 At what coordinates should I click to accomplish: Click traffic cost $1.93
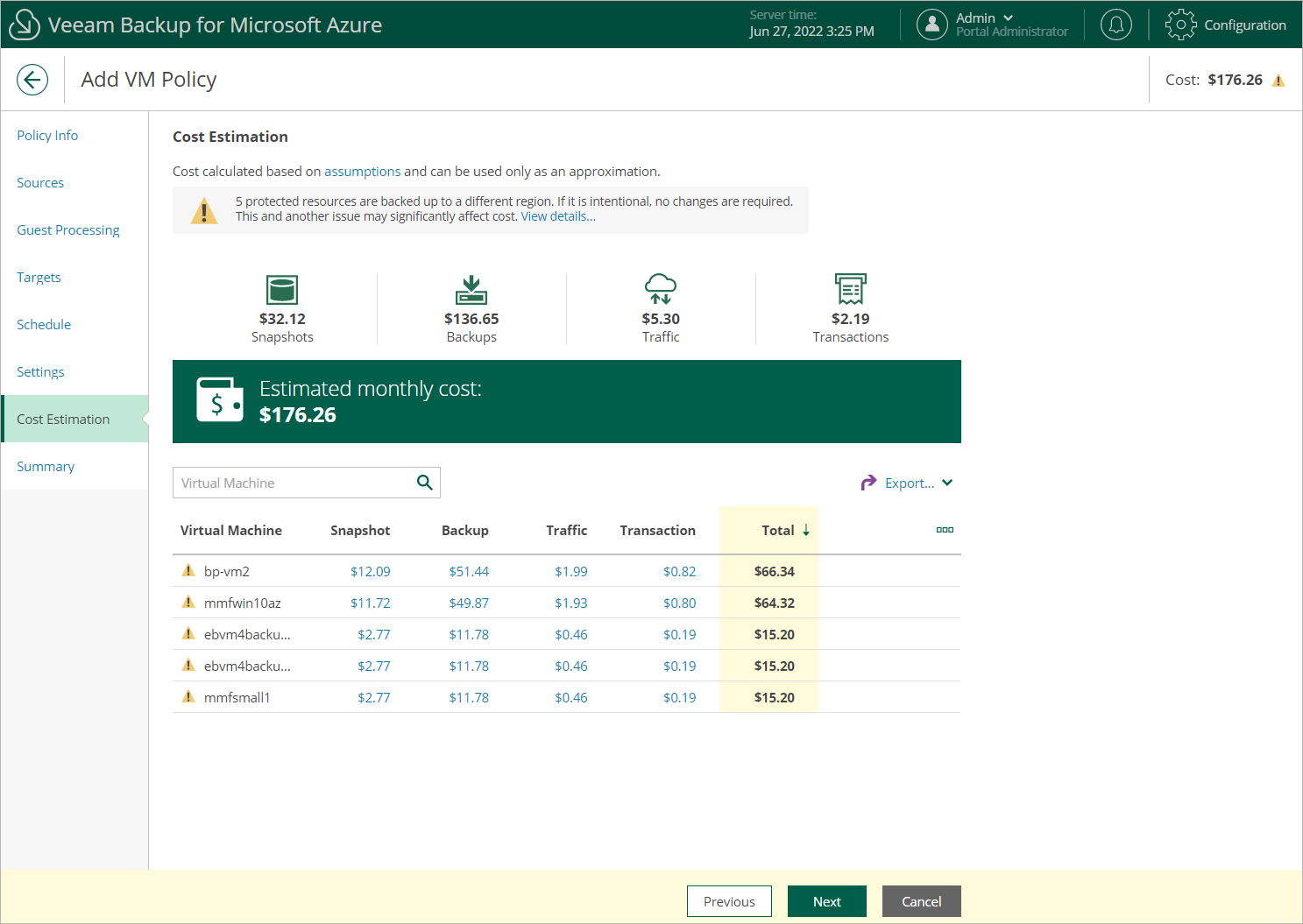point(571,603)
